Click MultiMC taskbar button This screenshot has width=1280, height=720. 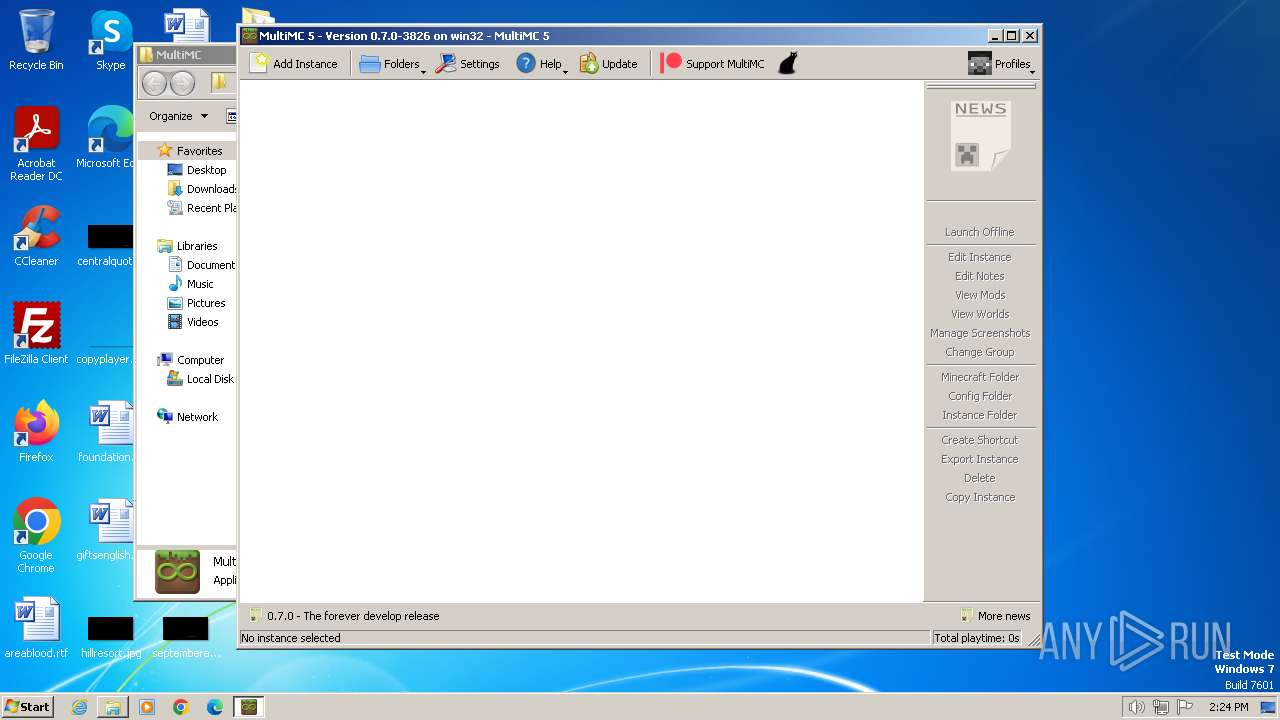pyautogui.click(x=249, y=707)
